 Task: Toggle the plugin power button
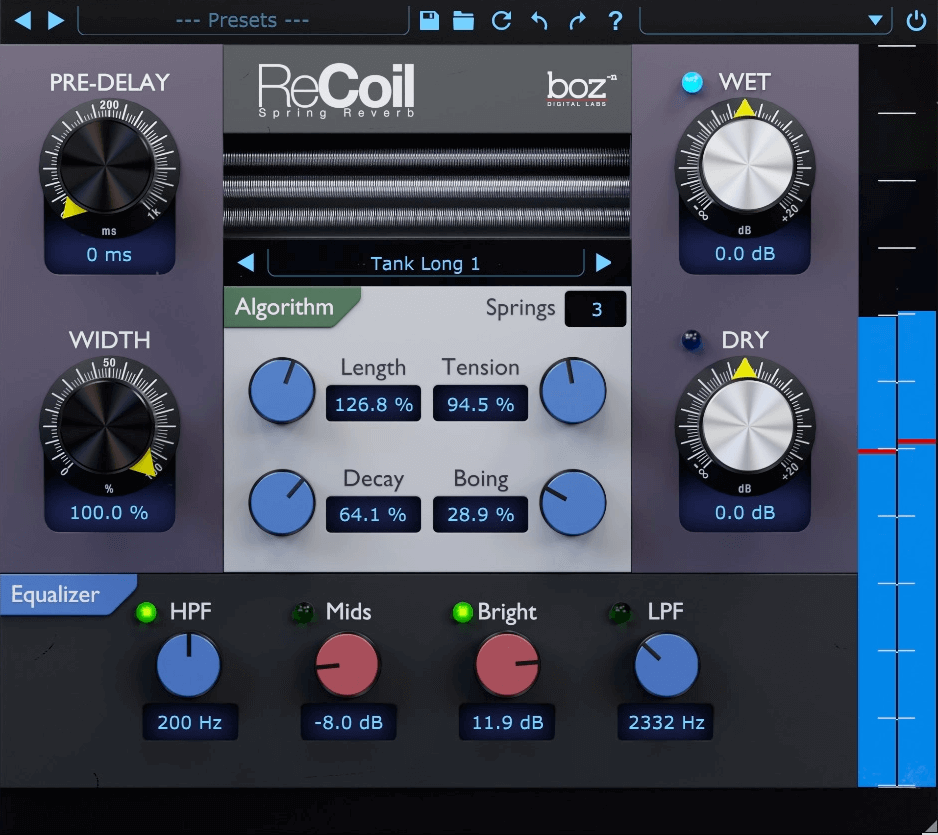pyautogui.click(x=916, y=19)
